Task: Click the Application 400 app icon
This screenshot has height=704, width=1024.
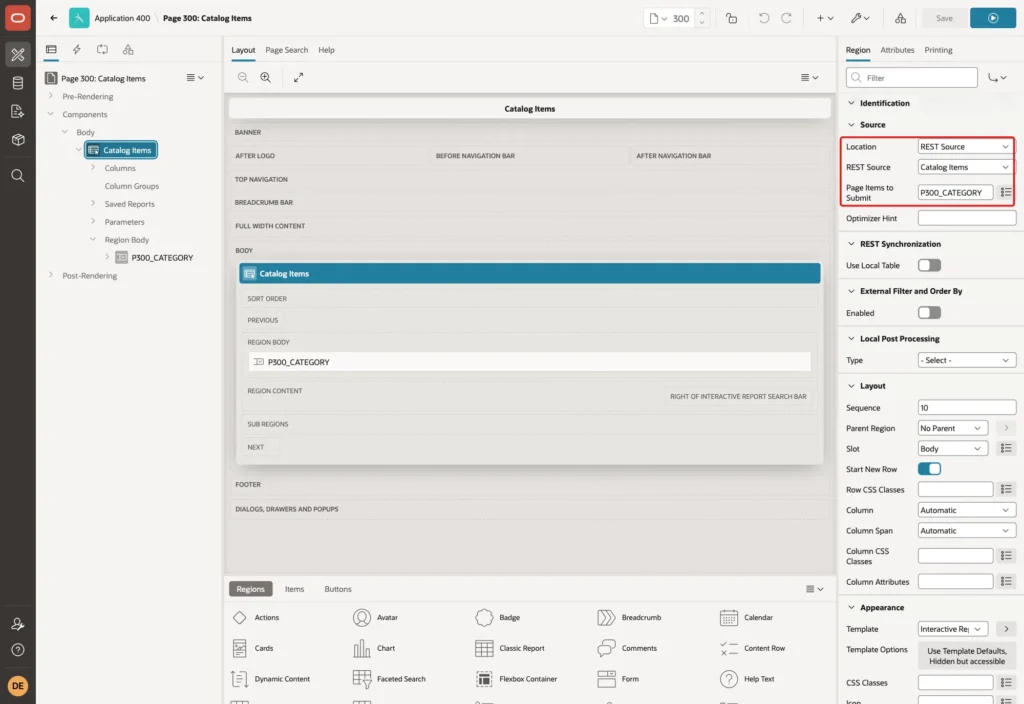Action: coord(79,18)
